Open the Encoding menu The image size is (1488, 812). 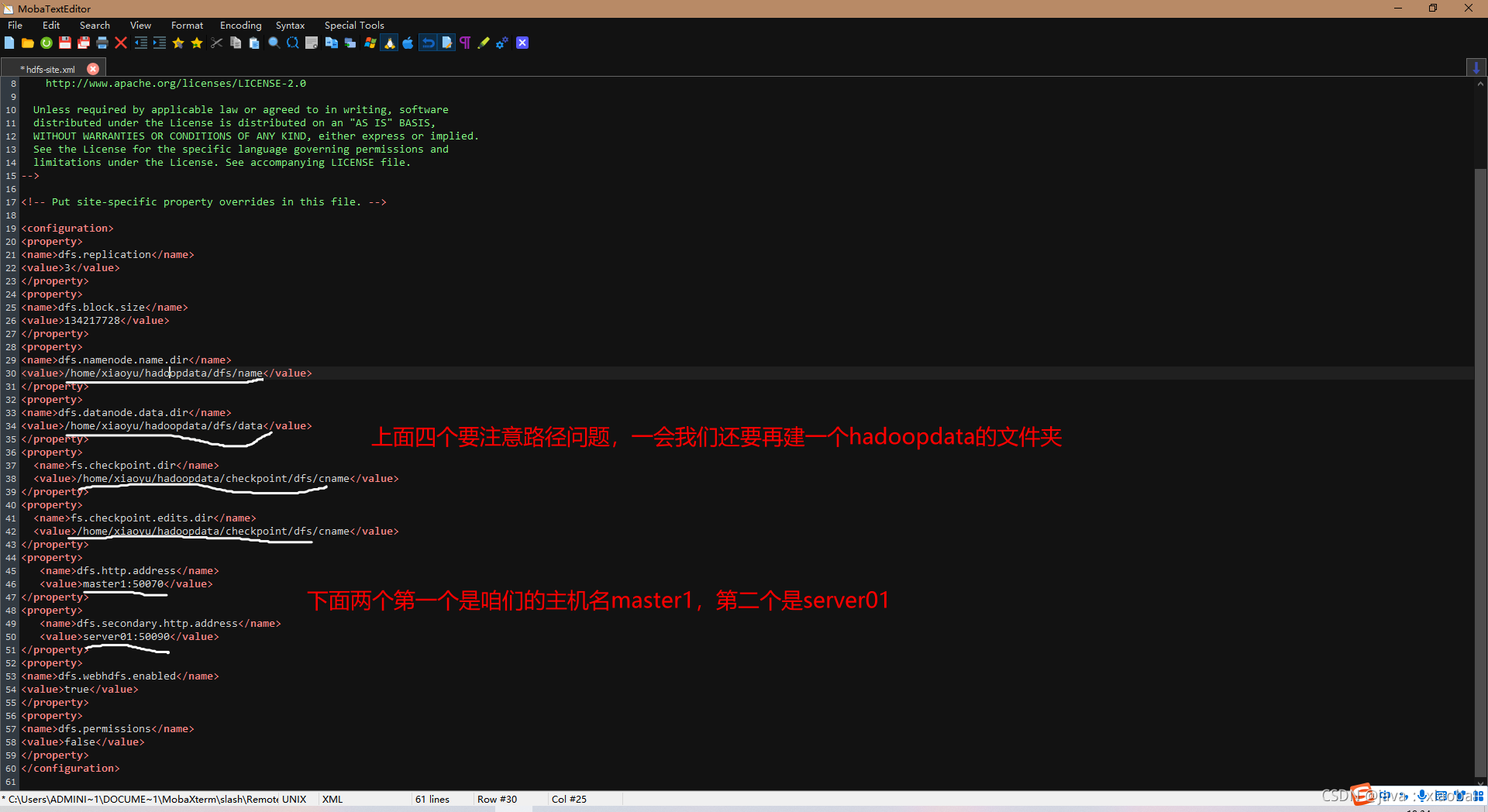(240, 25)
